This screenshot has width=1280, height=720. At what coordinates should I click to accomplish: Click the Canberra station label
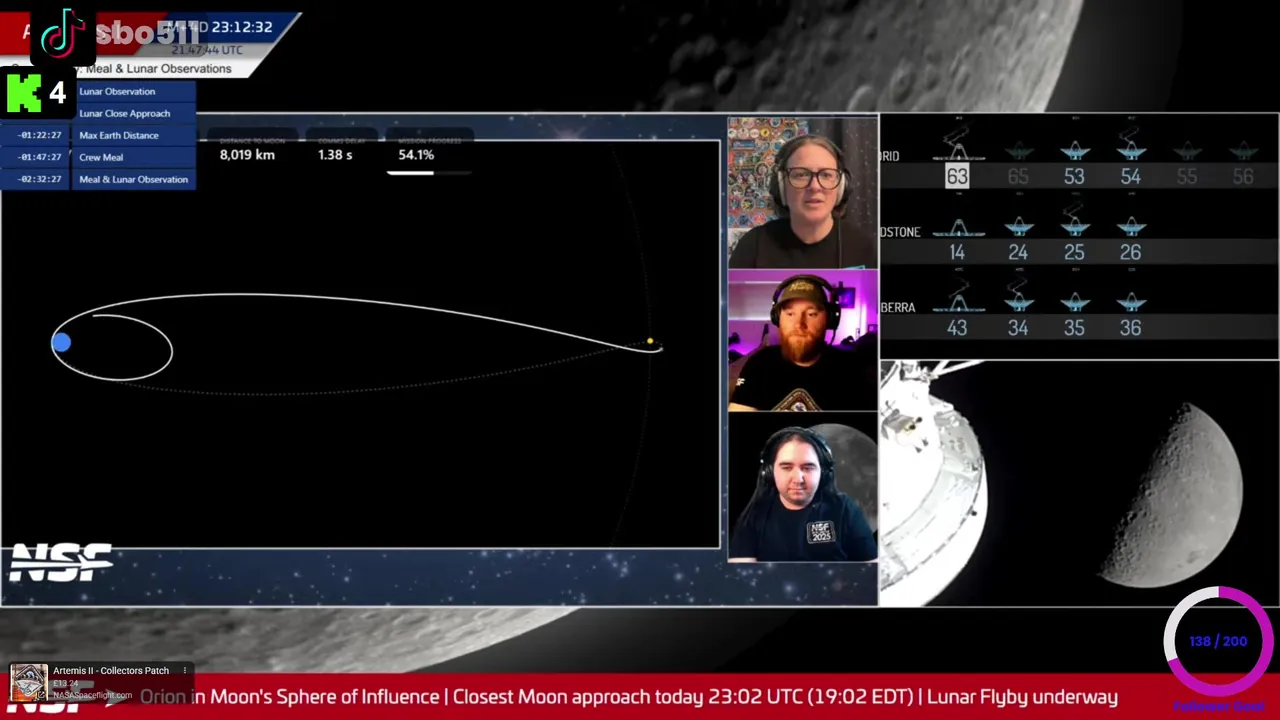coord(898,308)
